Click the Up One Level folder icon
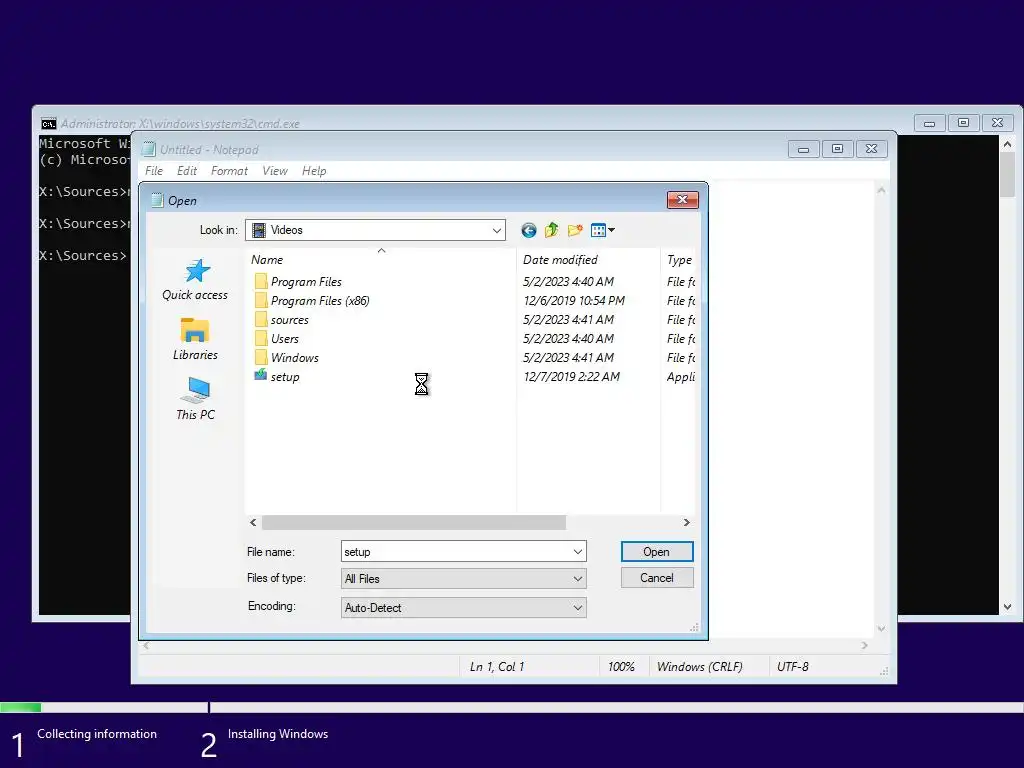 [551, 230]
